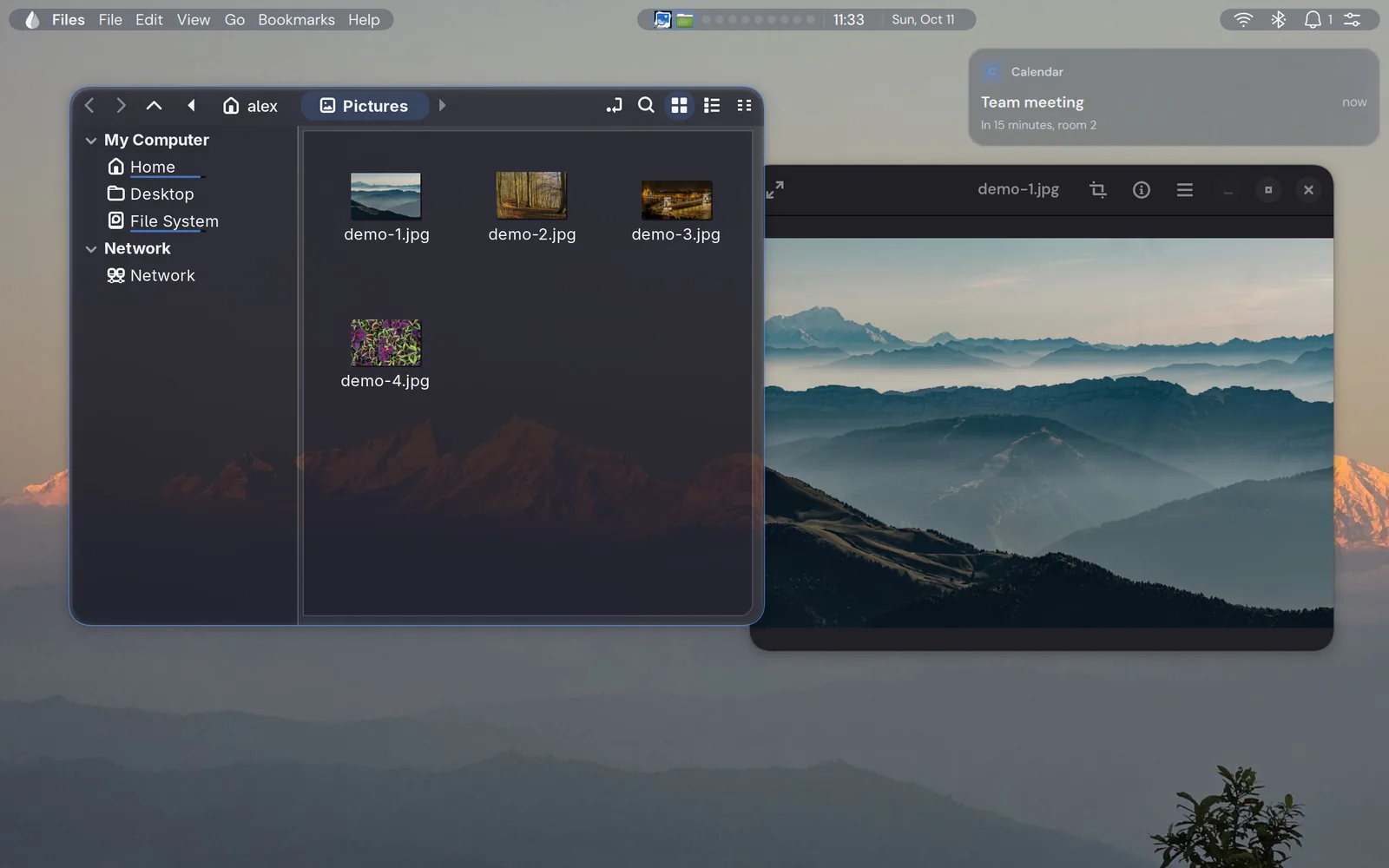The height and width of the screenshot is (868, 1389).
Task: Switch to list view
Action: pos(712,106)
